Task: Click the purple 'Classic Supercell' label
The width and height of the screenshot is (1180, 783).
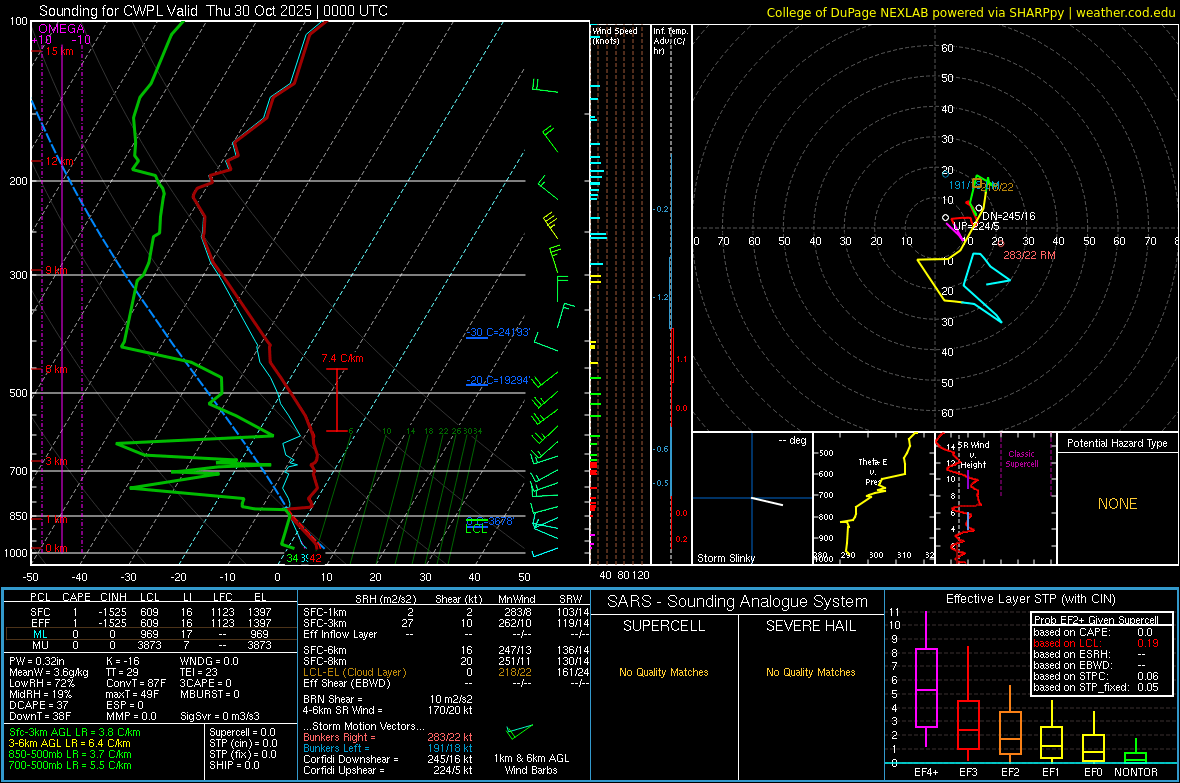Action: click(1021, 459)
